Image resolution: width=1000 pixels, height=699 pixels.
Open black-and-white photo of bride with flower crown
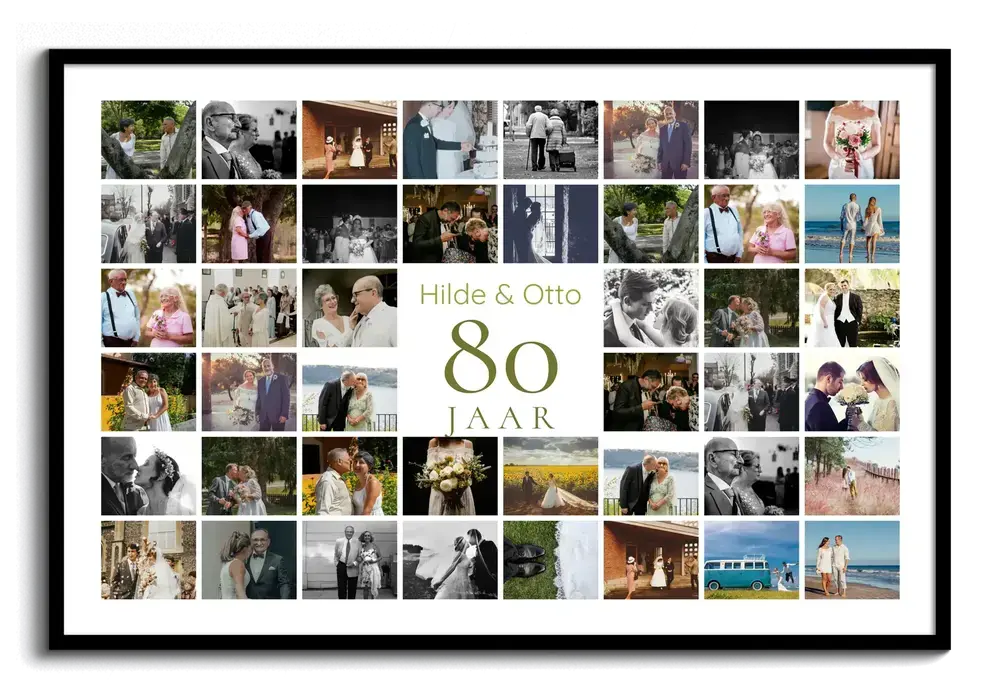149,476
